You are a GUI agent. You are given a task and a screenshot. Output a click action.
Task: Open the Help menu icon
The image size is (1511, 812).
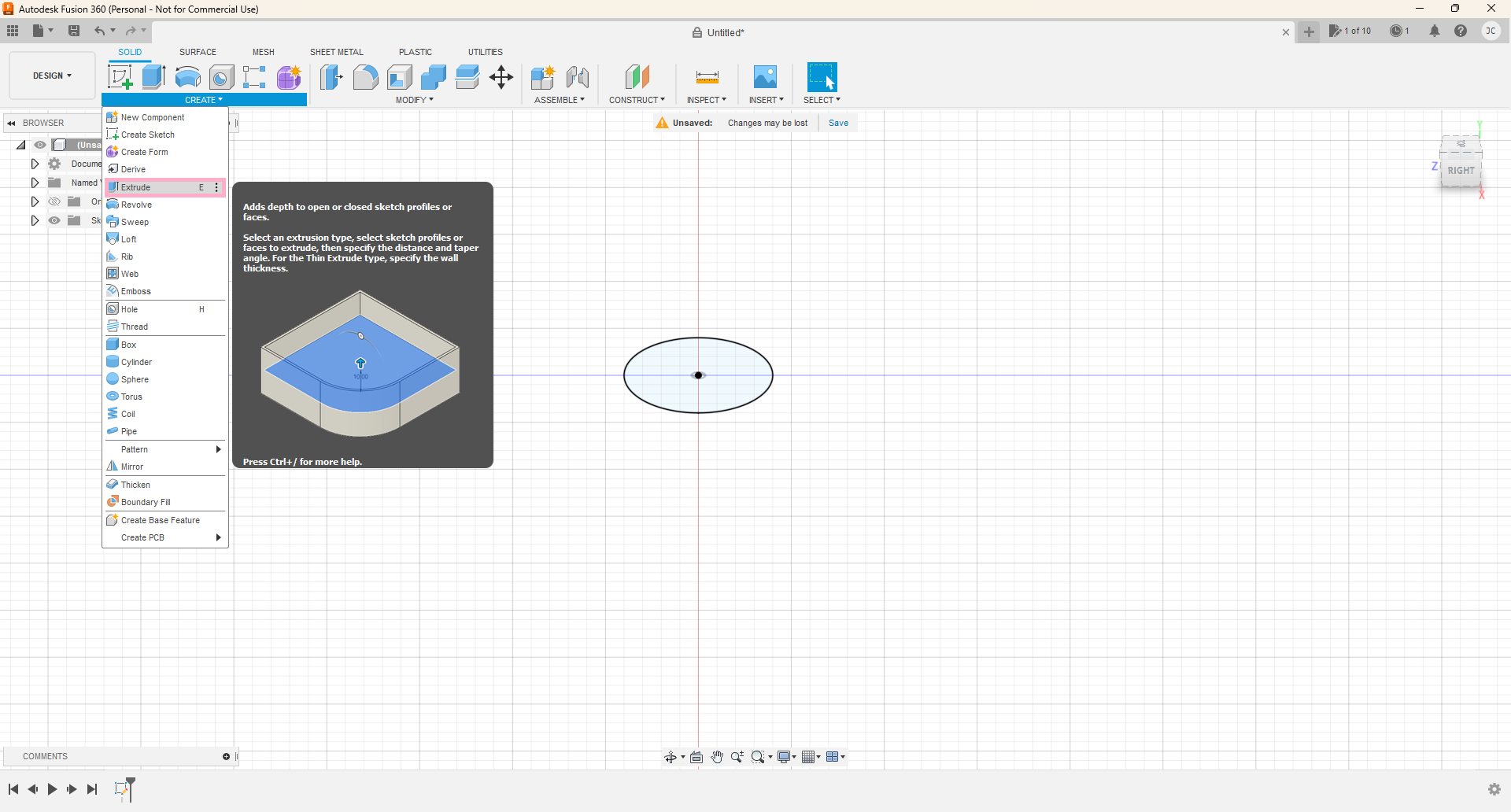pos(1461,31)
